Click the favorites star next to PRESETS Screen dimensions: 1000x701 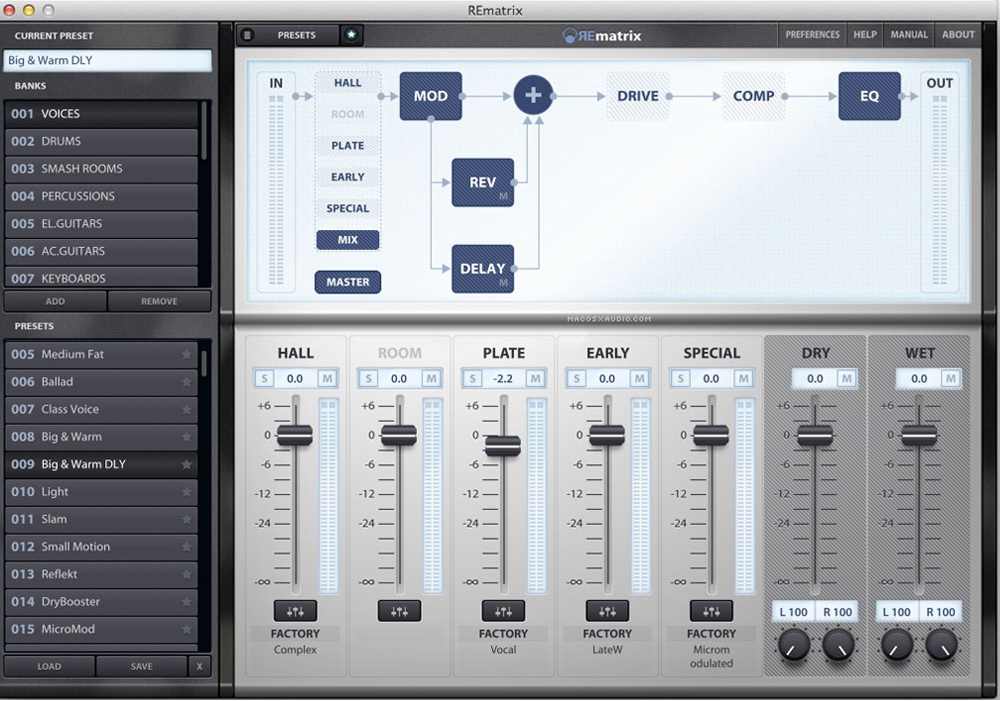(x=351, y=34)
